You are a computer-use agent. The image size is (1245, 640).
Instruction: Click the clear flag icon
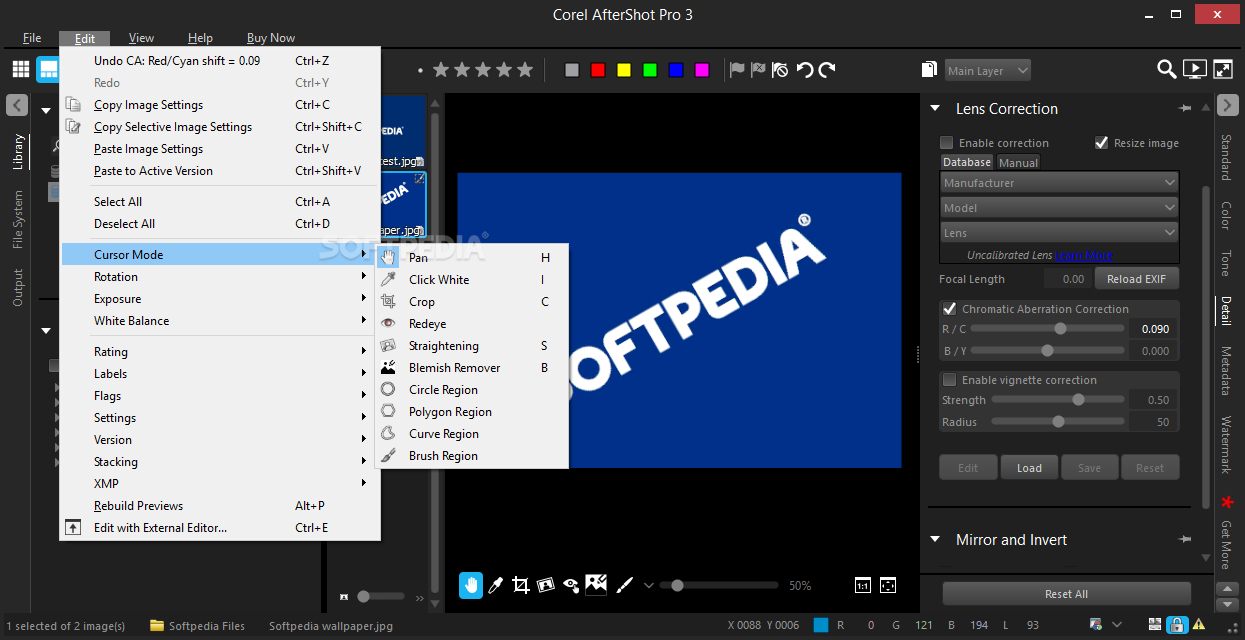780,70
